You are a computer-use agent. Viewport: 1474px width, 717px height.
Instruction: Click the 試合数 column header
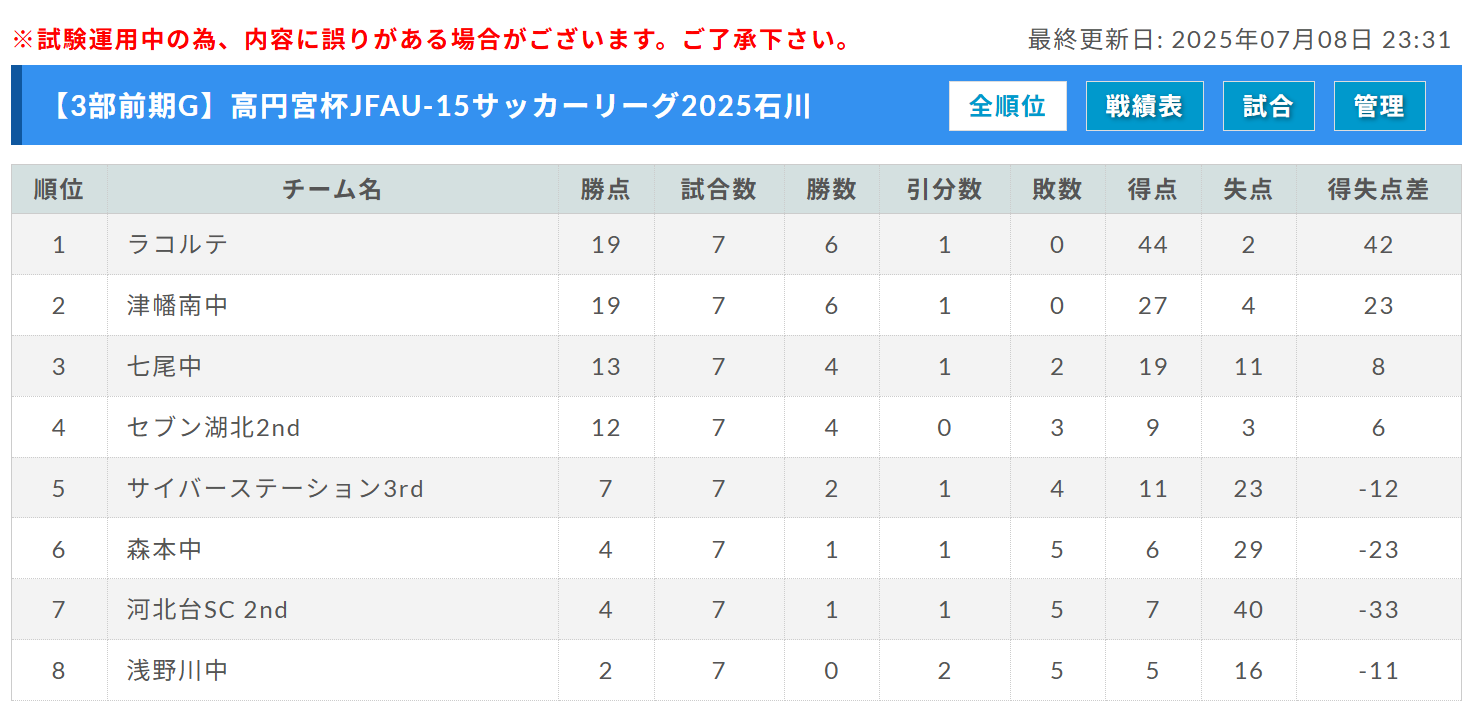pyautogui.click(x=719, y=189)
